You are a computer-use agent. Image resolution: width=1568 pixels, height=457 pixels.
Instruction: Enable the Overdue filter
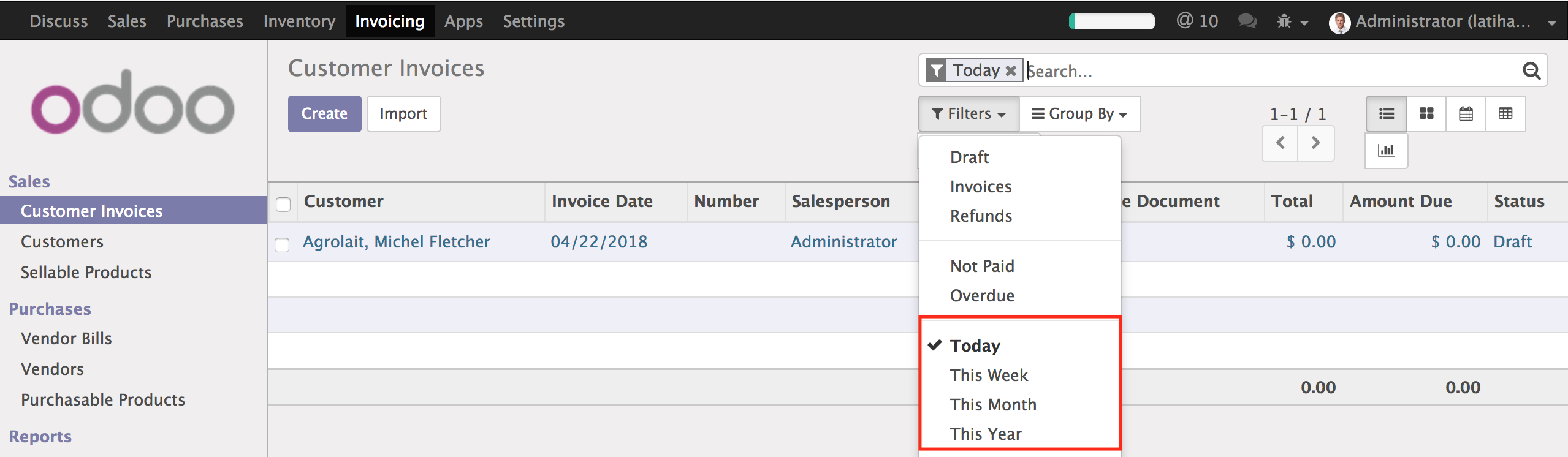(x=982, y=295)
